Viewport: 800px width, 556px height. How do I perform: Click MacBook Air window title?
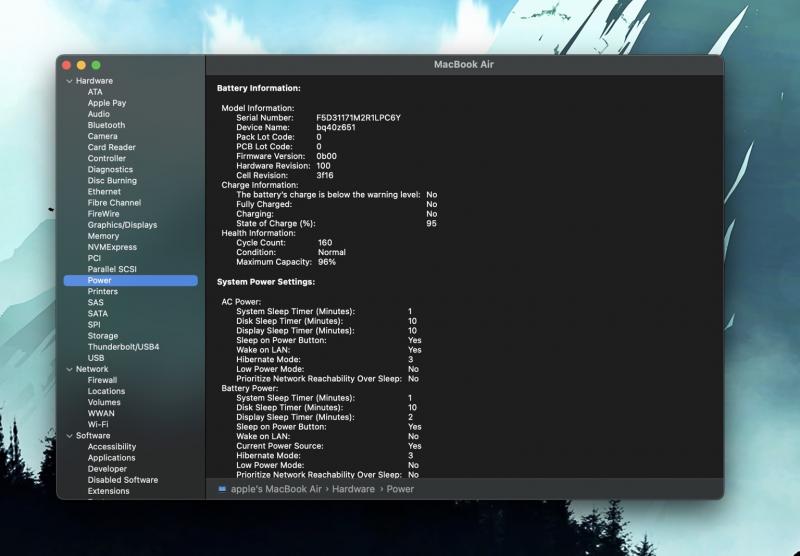464,65
